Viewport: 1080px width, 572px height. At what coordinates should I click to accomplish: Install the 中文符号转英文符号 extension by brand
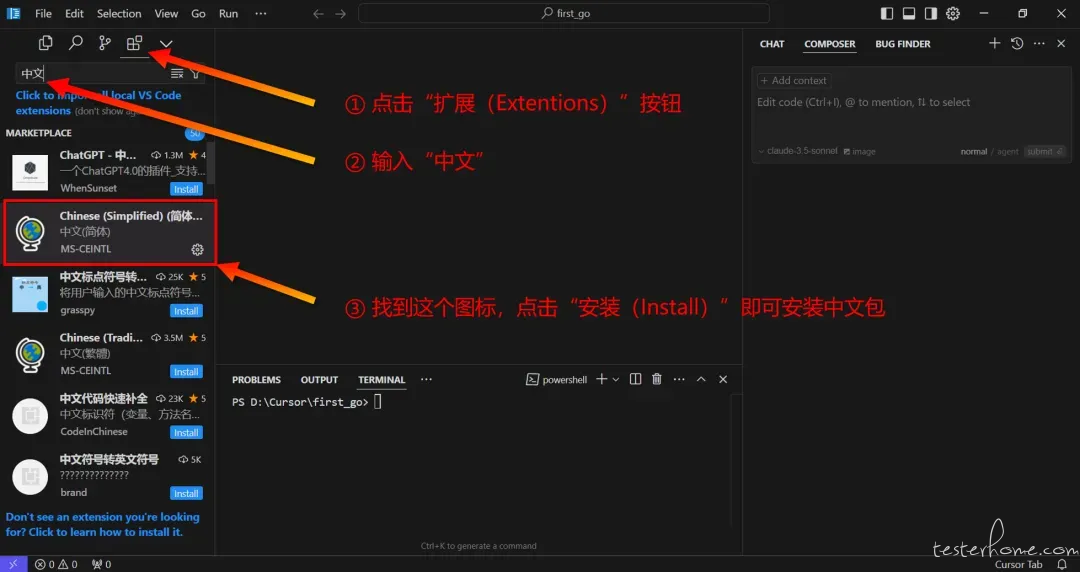(x=186, y=493)
